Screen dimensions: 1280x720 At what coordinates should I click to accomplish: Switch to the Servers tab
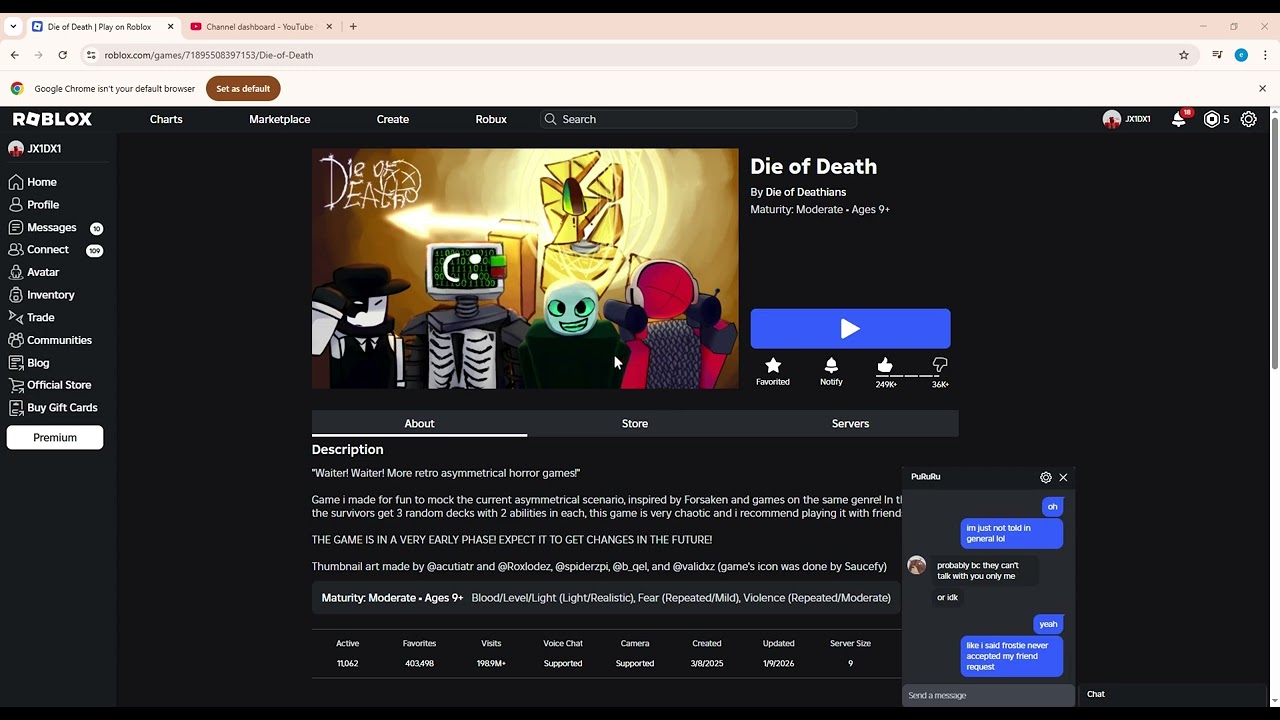point(850,423)
